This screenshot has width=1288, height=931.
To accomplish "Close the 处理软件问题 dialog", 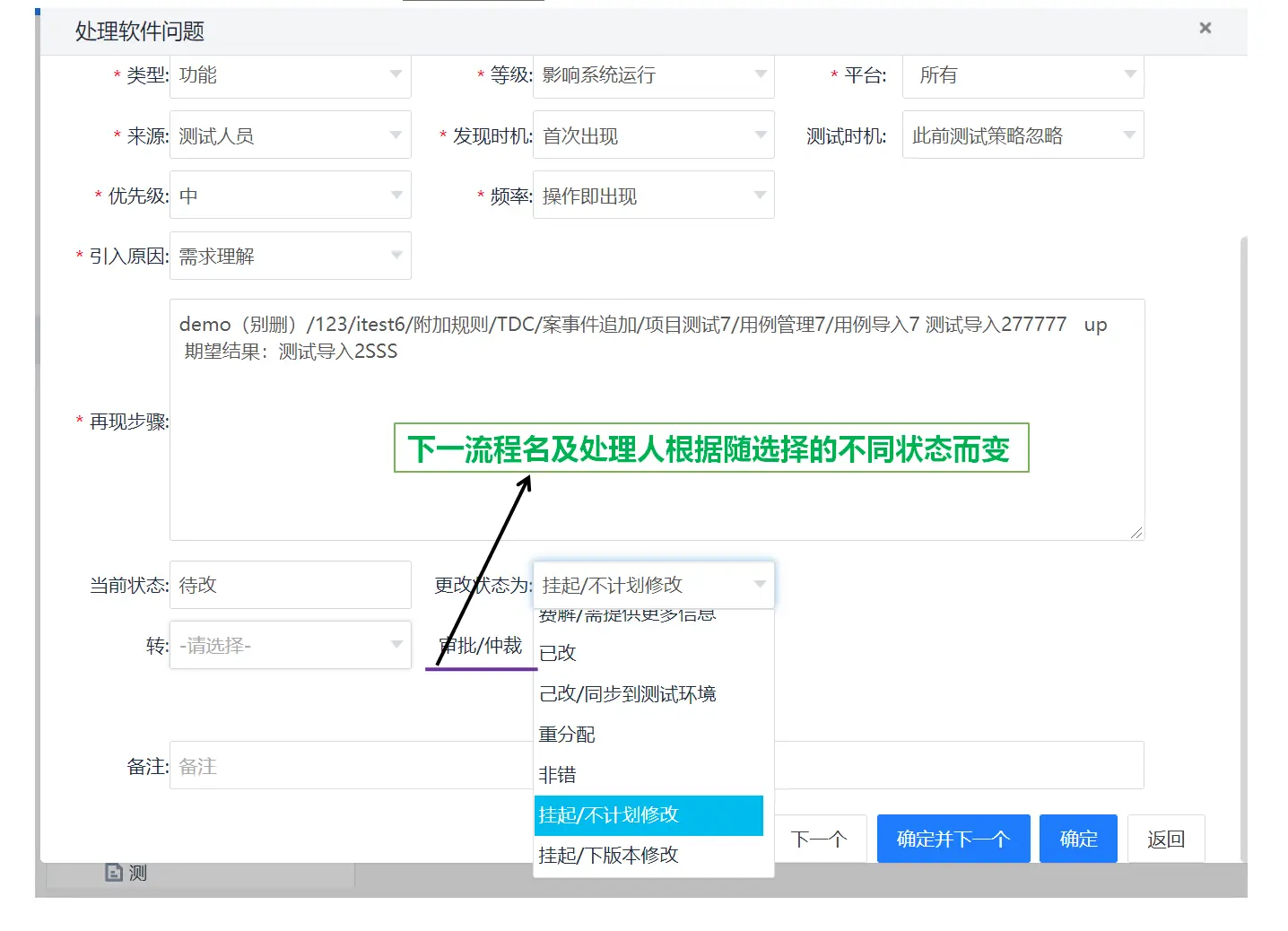I will click(1205, 28).
